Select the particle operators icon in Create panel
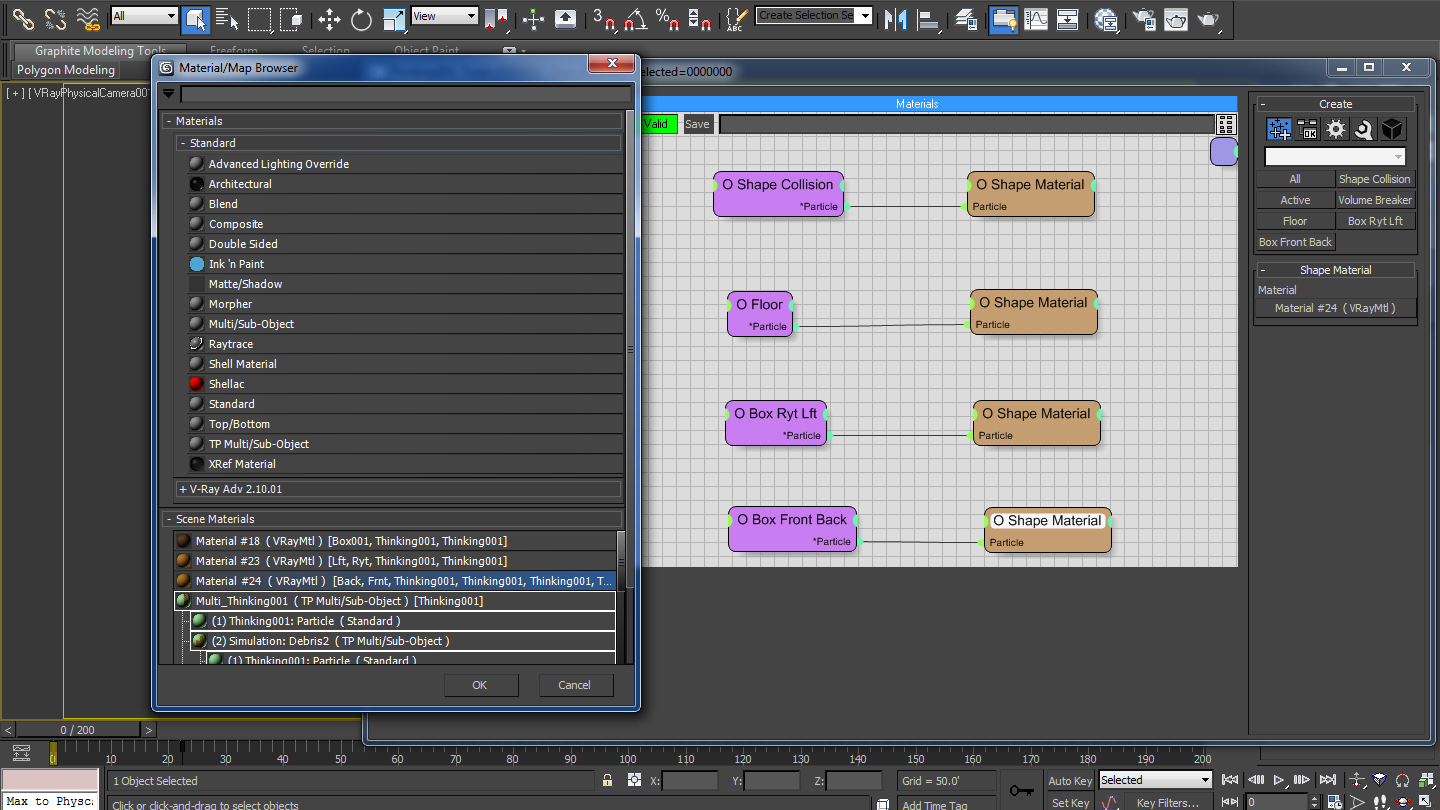The width and height of the screenshot is (1440, 810). (x=1279, y=129)
